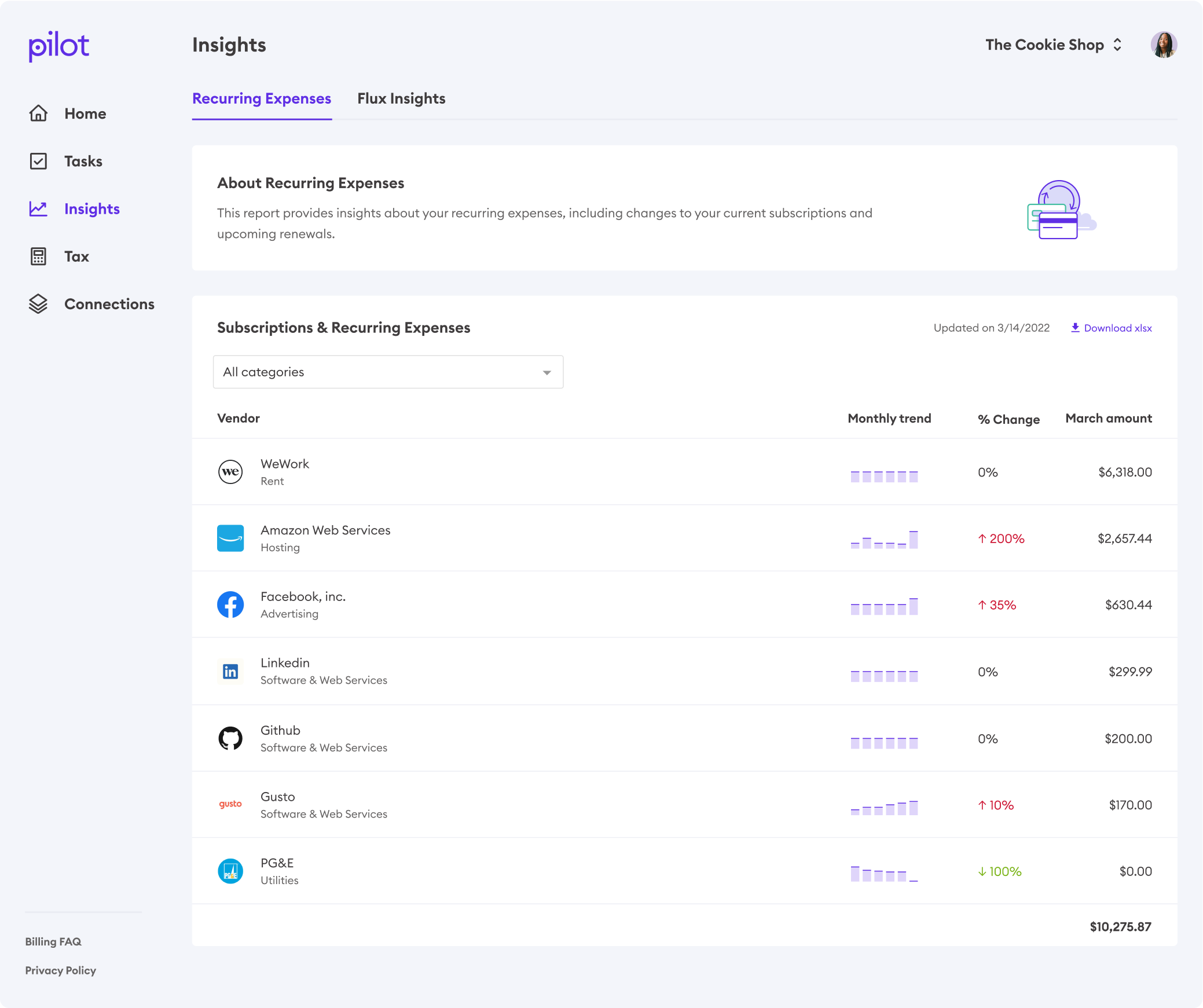This screenshot has width=1203, height=1008.
Task: Select Insights in the sidebar
Action: coord(92,209)
